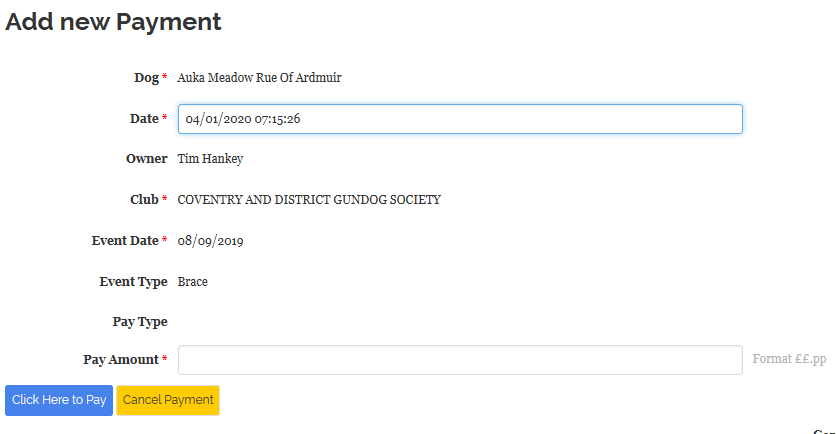Click the event date value 08/09/2019
This screenshot has width=836, height=434.
[210, 241]
